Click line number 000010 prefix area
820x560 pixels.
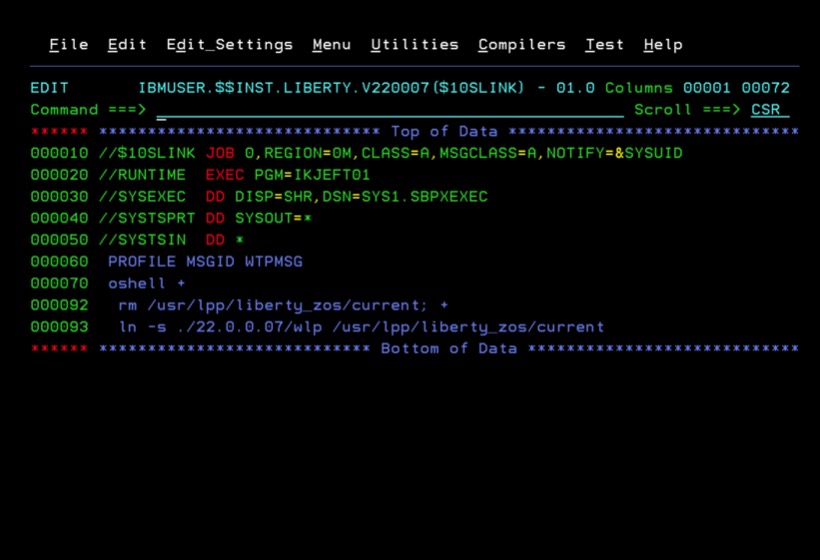(59, 153)
